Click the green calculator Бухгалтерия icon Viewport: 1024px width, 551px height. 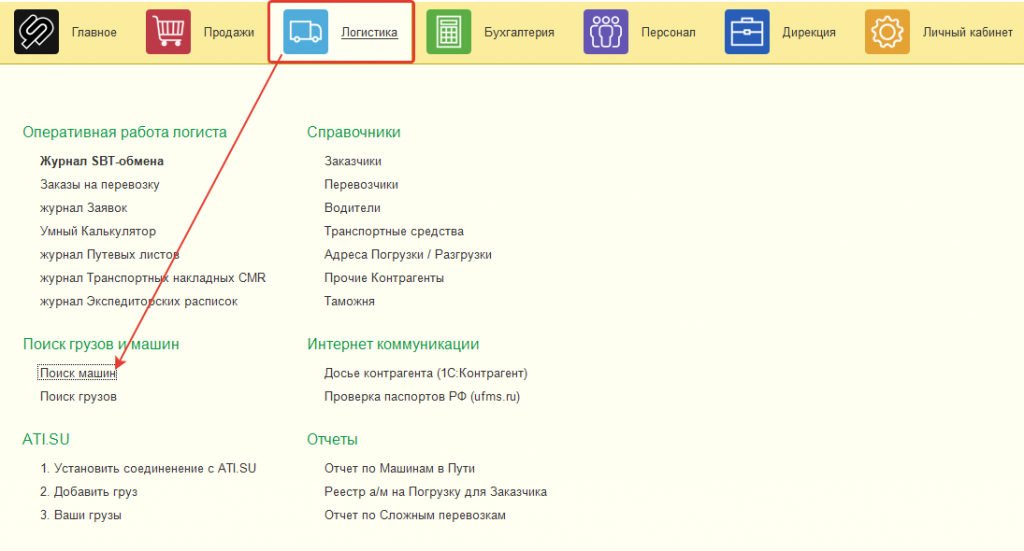449,31
